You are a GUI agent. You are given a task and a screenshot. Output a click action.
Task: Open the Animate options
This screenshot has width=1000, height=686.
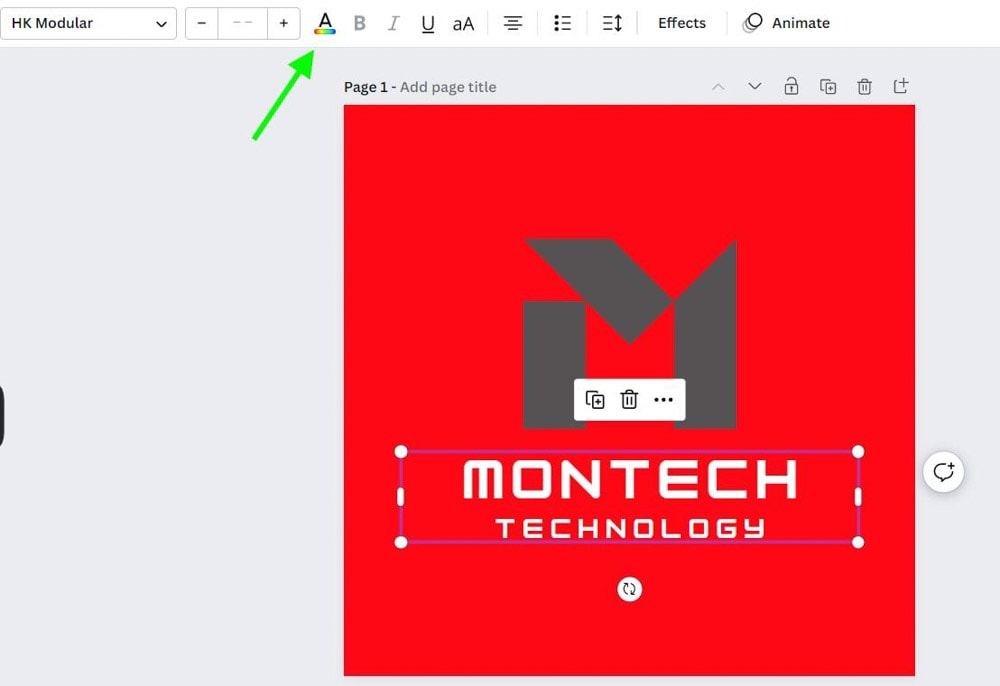(x=786, y=24)
